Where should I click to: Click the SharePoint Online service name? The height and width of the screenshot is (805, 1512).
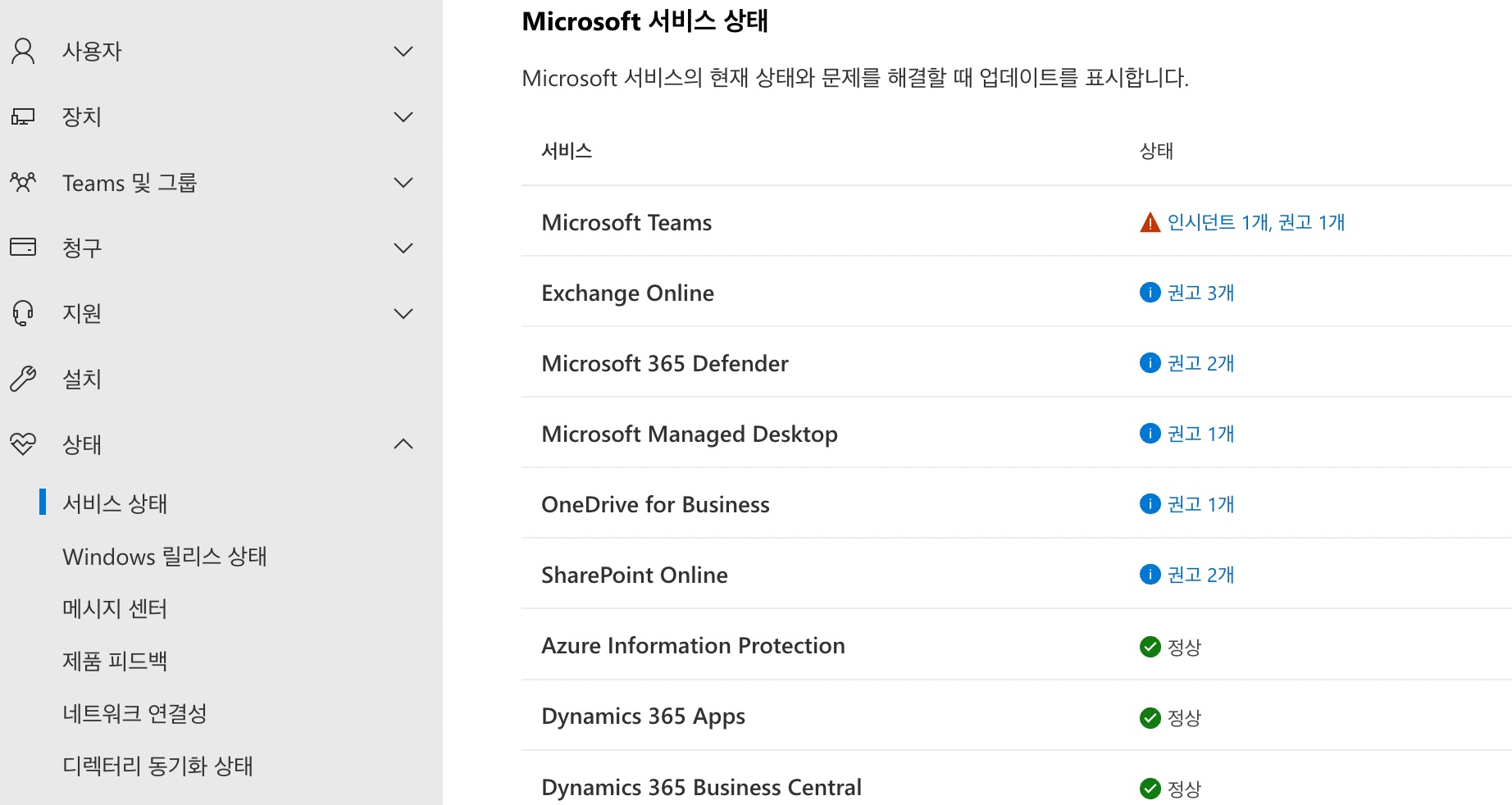click(635, 575)
